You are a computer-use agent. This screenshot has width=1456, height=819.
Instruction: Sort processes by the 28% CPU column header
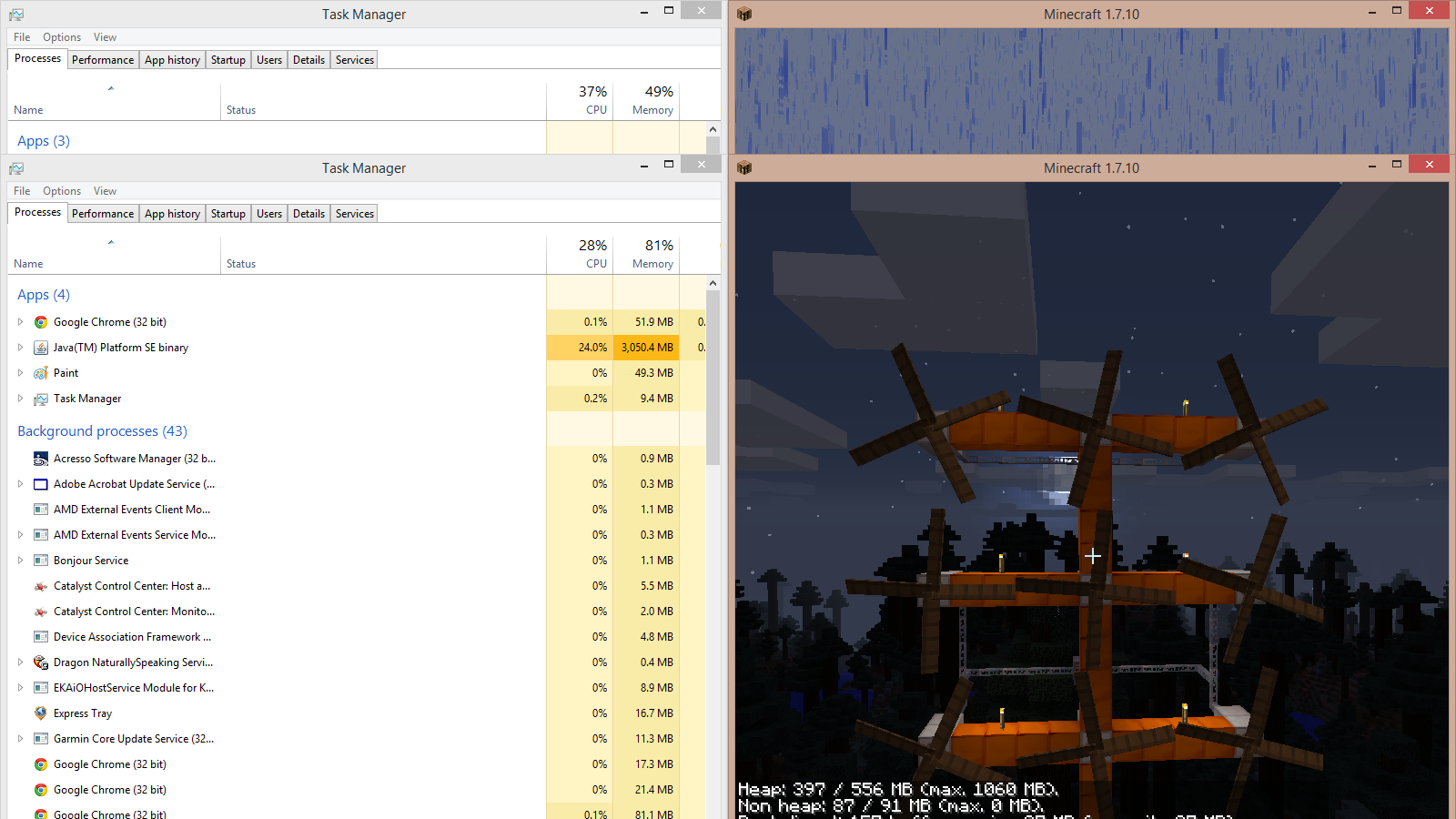[581, 254]
